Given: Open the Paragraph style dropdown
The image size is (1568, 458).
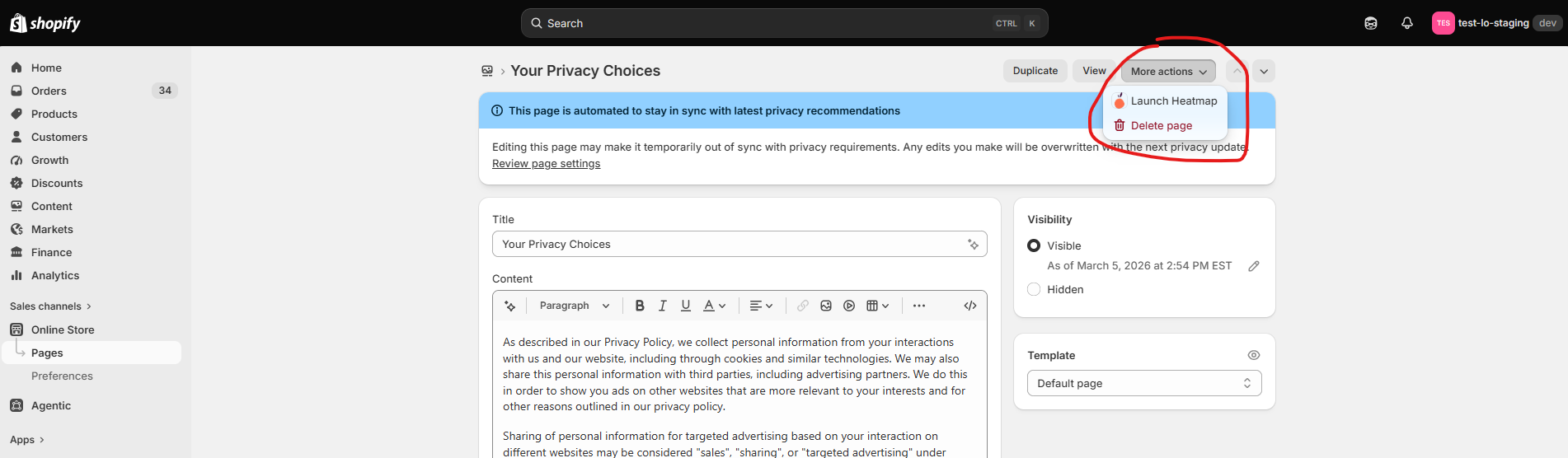Looking at the screenshot, I should pyautogui.click(x=575, y=306).
